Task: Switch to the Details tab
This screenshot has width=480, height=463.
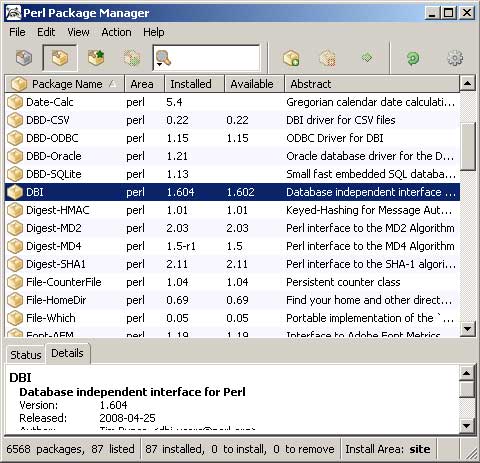Action: [x=67, y=353]
